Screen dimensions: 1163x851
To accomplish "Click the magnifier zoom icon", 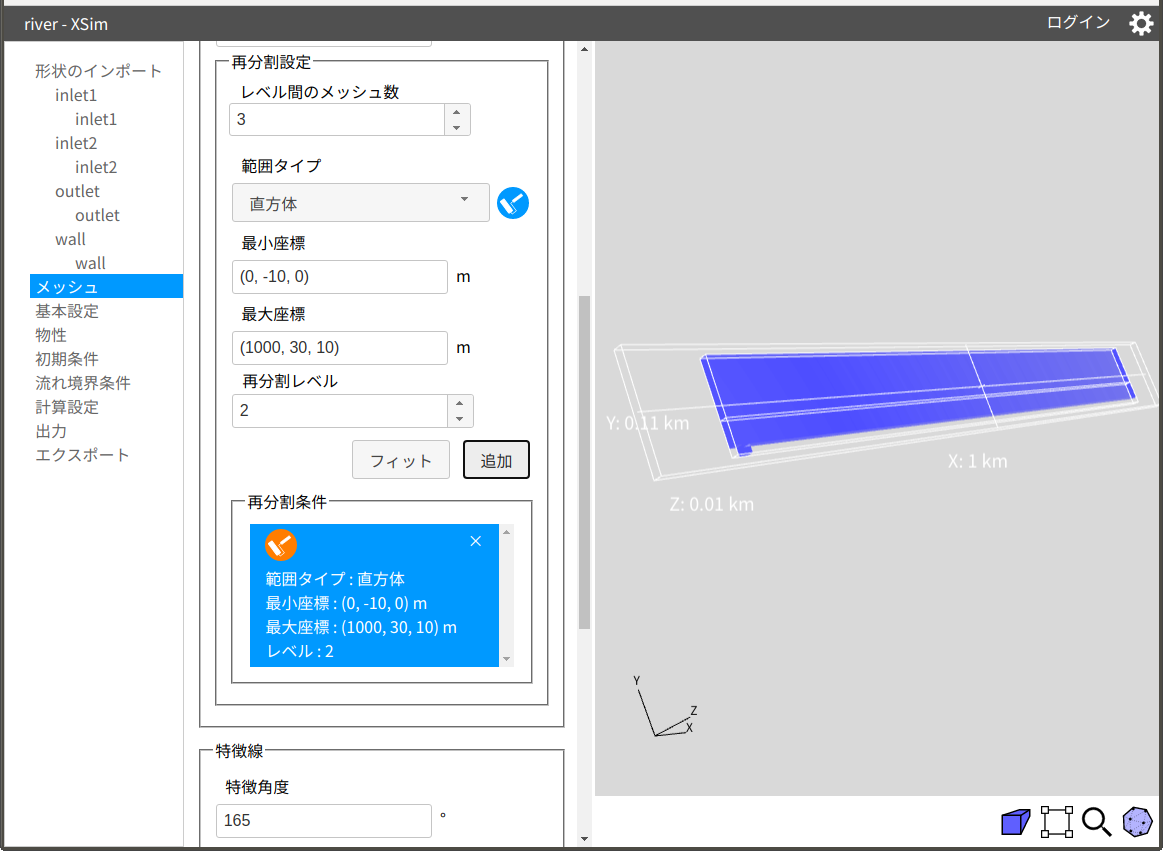I will (1096, 822).
